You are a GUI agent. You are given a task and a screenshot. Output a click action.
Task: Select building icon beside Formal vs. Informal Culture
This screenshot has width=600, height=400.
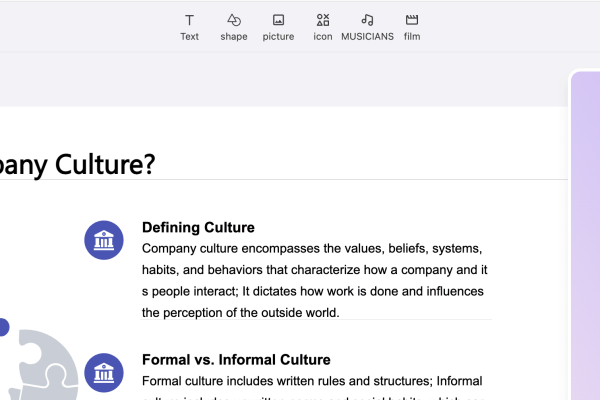[103, 372]
